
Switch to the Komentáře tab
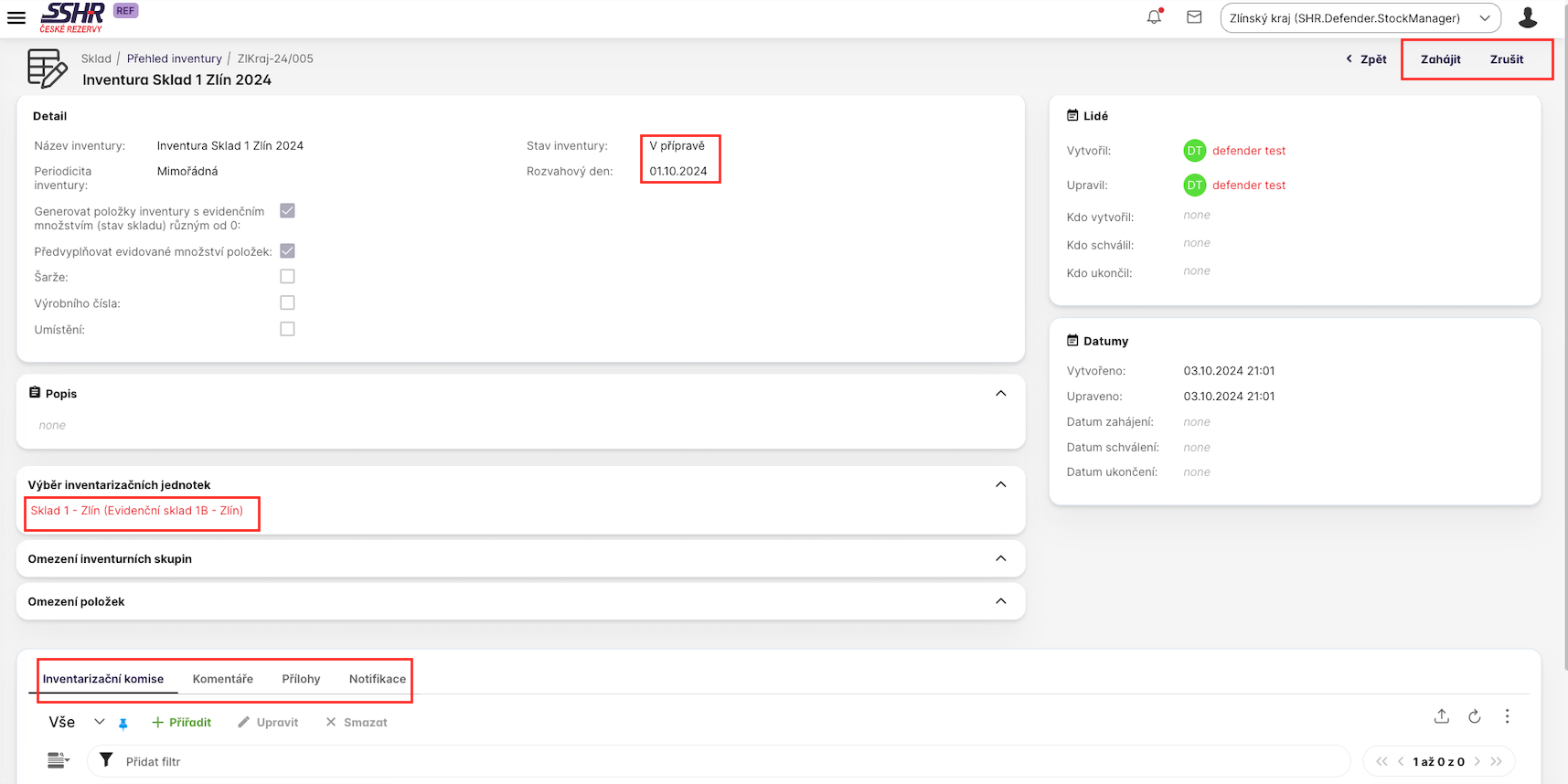[222, 679]
